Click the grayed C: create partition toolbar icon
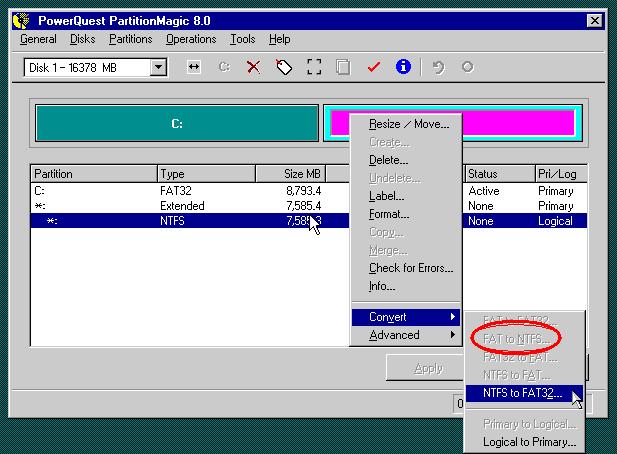The width and height of the screenshot is (617, 454). pos(224,67)
